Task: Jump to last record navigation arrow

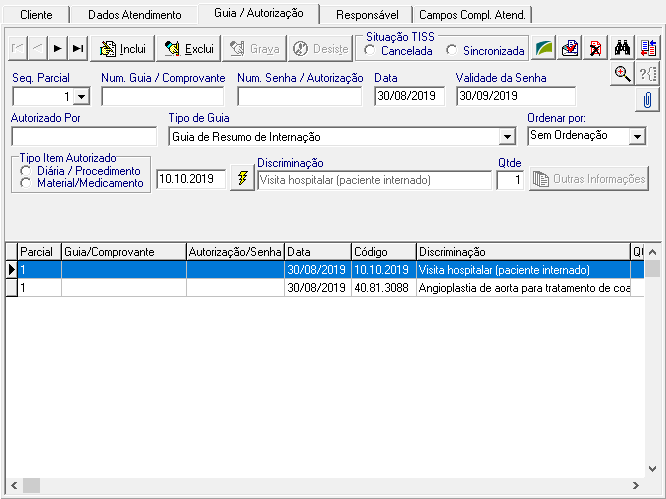Action: coord(78,48)
